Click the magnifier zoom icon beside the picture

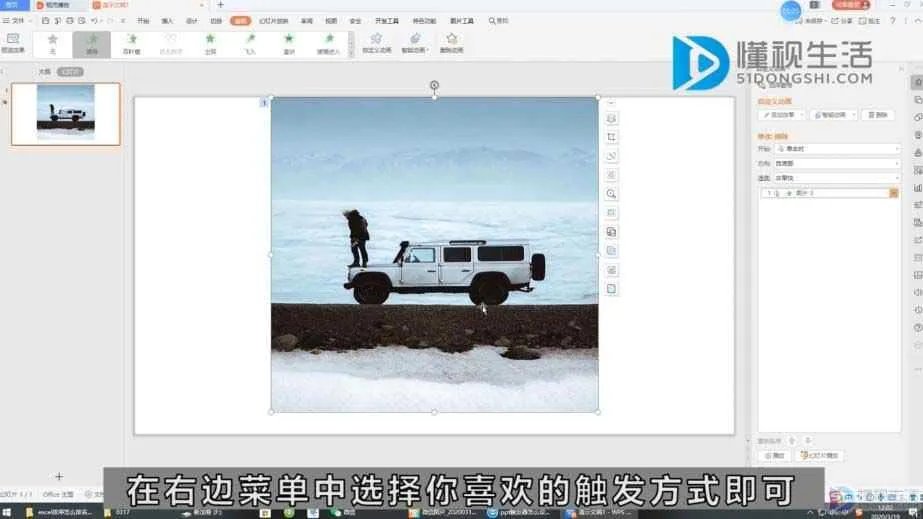coord(612,194)
